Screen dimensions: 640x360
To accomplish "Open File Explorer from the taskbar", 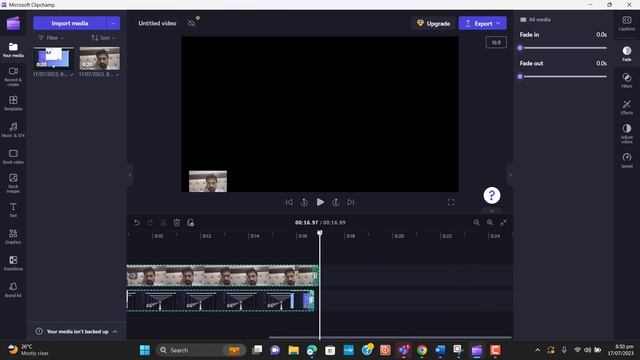I will tap(293, 350).
